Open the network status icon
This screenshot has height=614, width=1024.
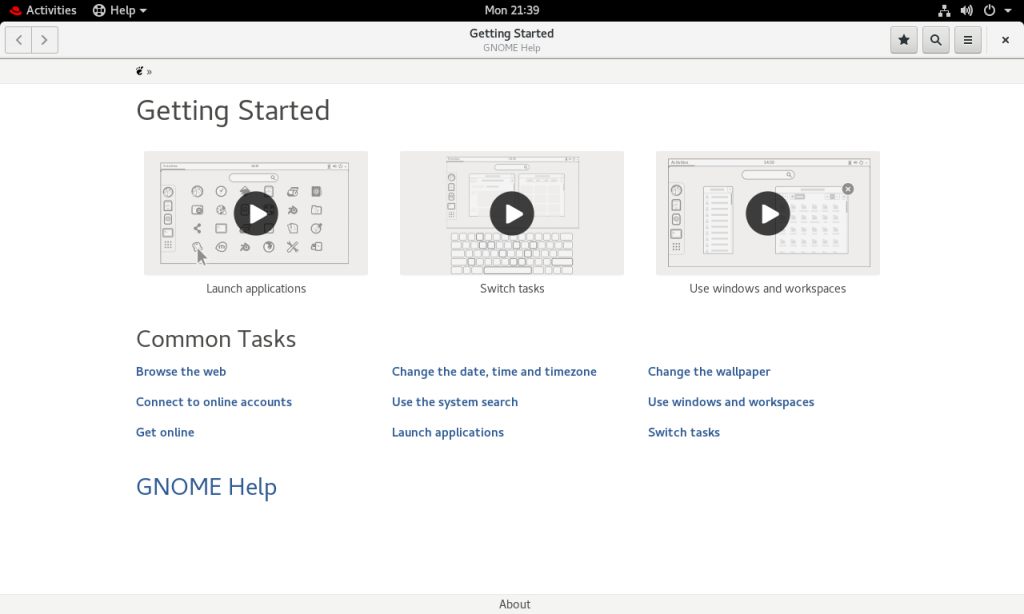click(x=944, y=10)
